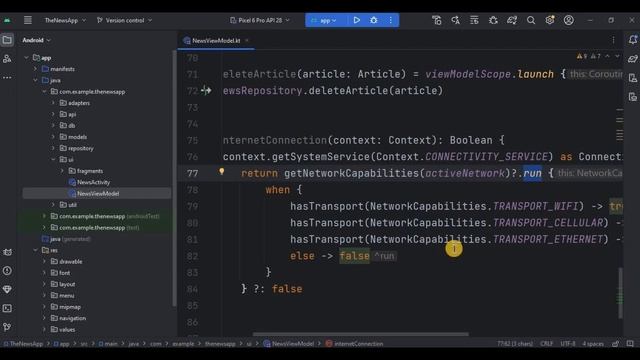The image size is (640, 360).
Task: Collapse the ui package
Action: coord(53,160)
